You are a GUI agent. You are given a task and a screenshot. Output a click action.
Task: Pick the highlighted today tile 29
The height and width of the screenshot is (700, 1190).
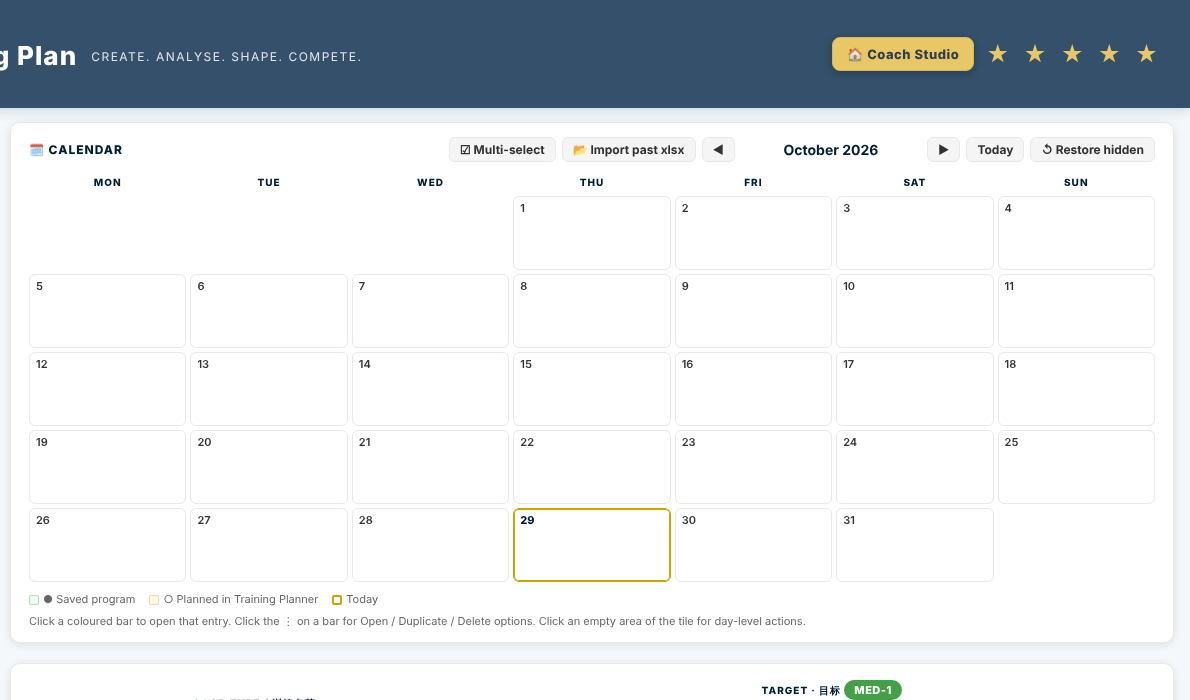[591, 545]
